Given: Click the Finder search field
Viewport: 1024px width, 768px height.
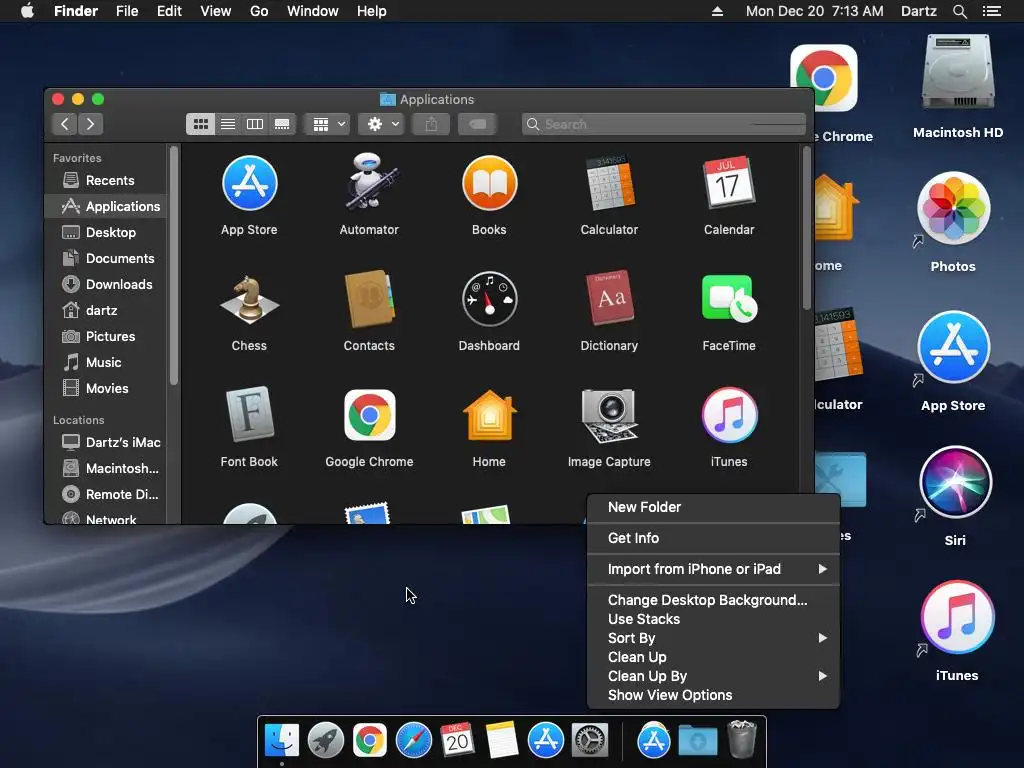Looking at the screenshot, I should click(x=664, y=124).
